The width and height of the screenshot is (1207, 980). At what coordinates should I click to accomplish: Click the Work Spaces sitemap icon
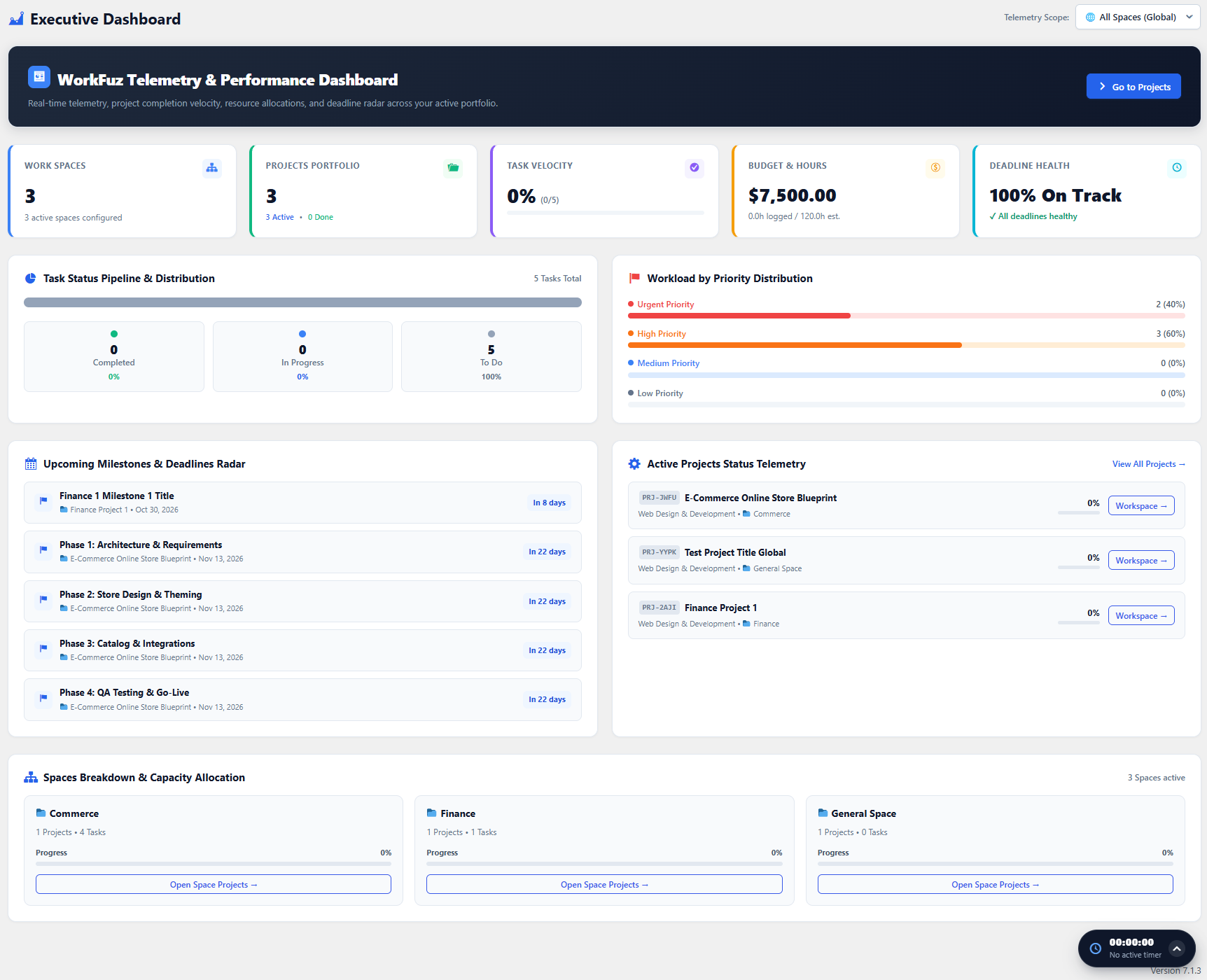tap(212, 168)
